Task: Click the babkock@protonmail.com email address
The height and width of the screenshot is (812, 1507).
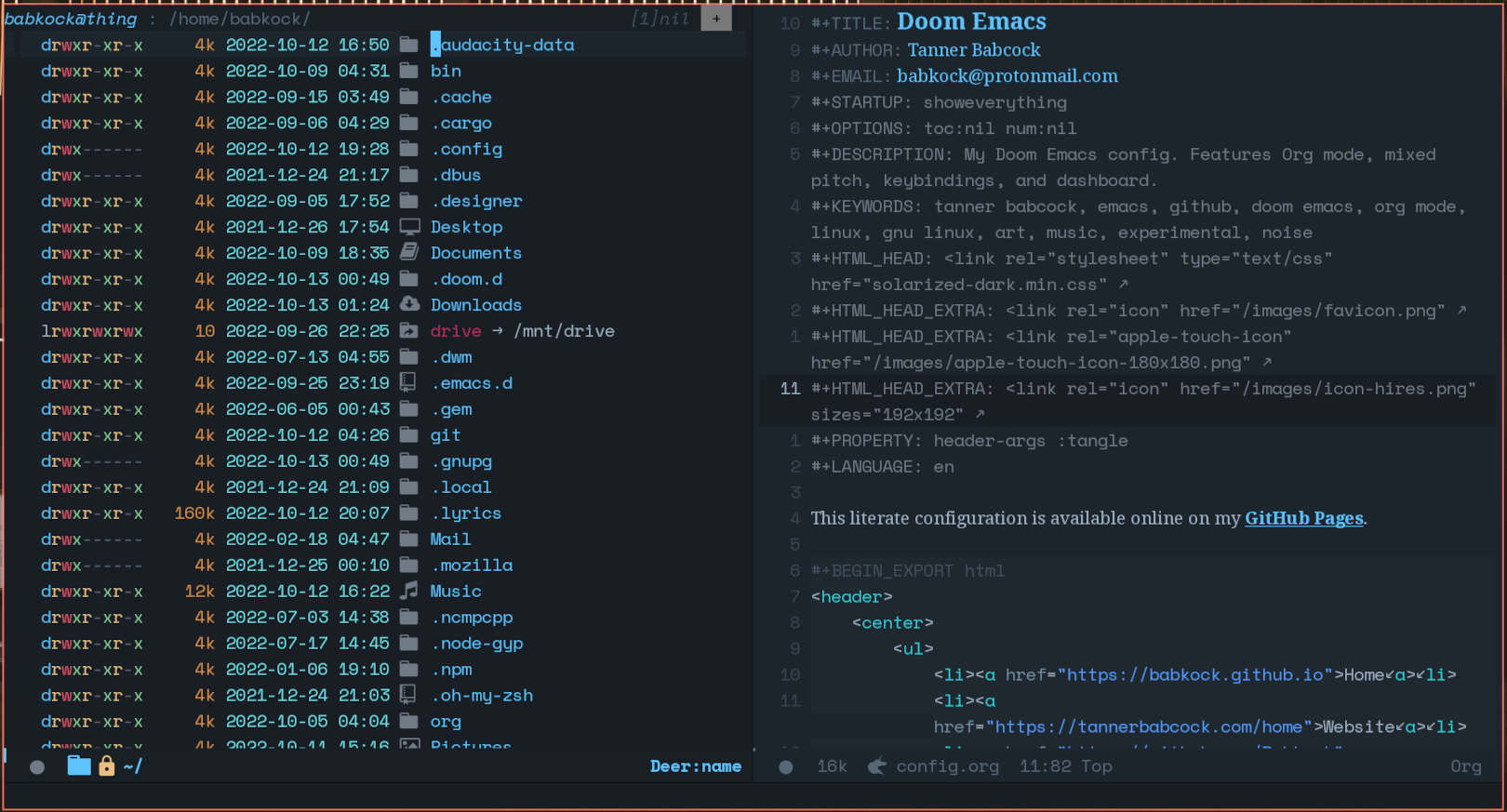Action: click(x=1007, y=76)
